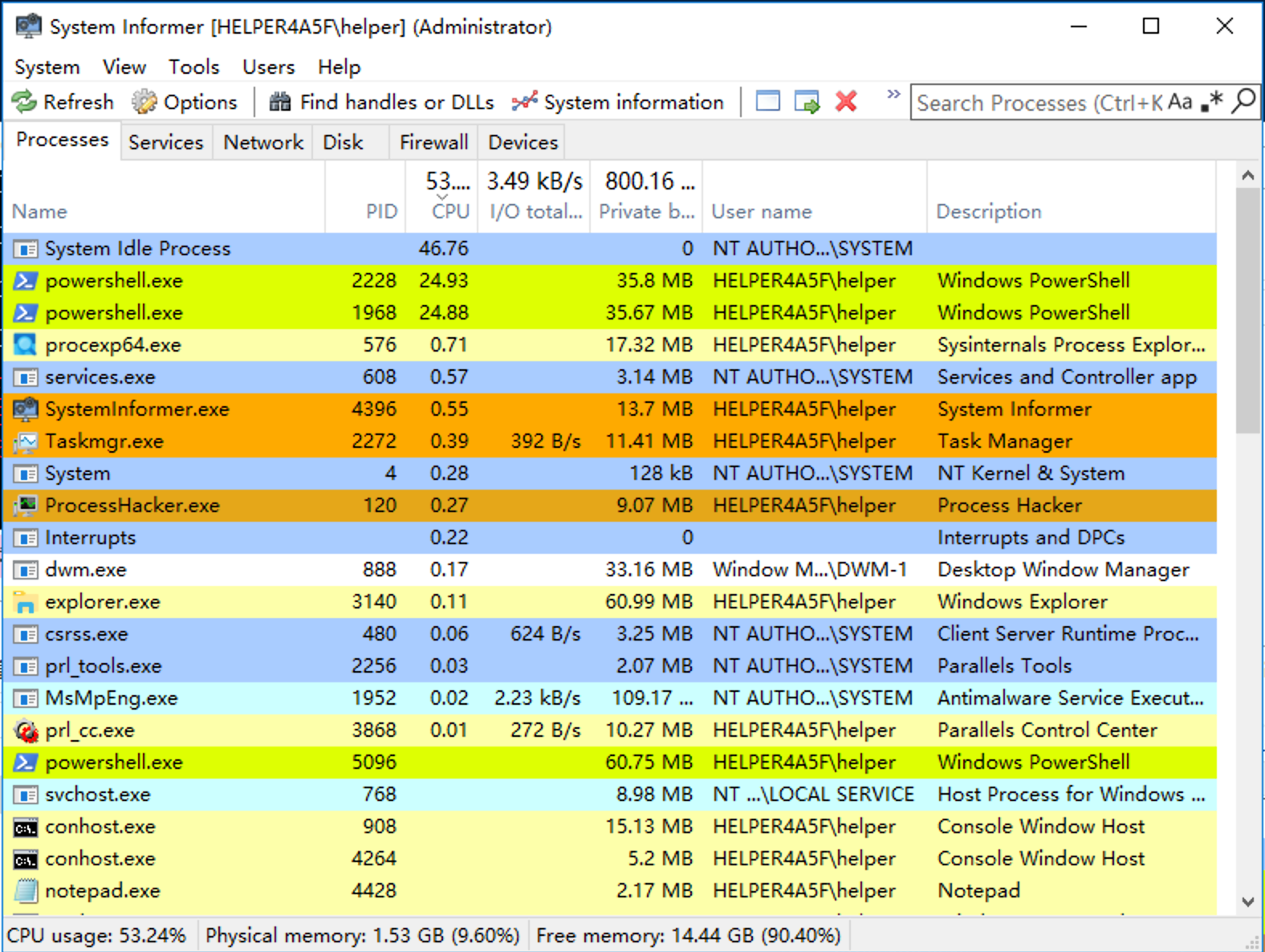Click the find window toolbar icon
Viewport: 1265px width, 952px height.
click(767, 102)
